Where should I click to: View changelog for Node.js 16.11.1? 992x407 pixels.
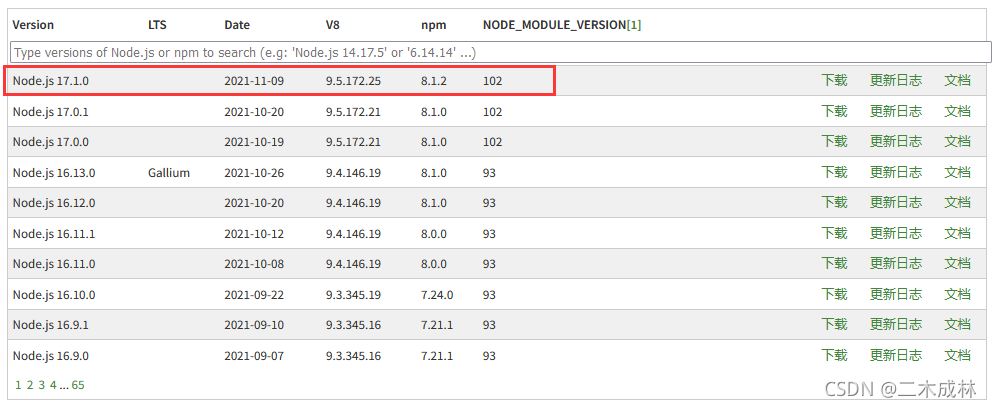tap(895, 234)
